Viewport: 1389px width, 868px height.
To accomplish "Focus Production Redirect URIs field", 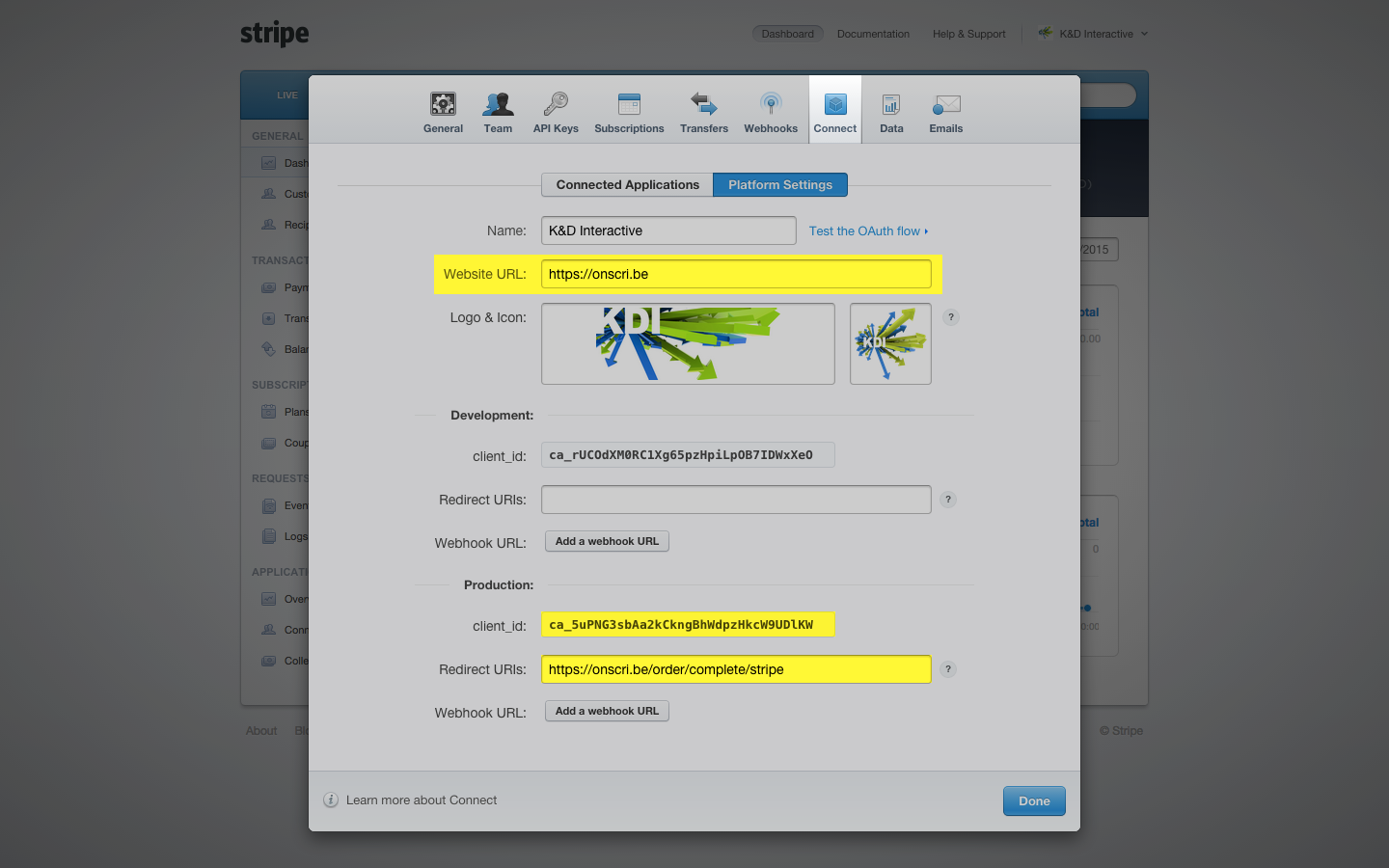I will point(736,669).
